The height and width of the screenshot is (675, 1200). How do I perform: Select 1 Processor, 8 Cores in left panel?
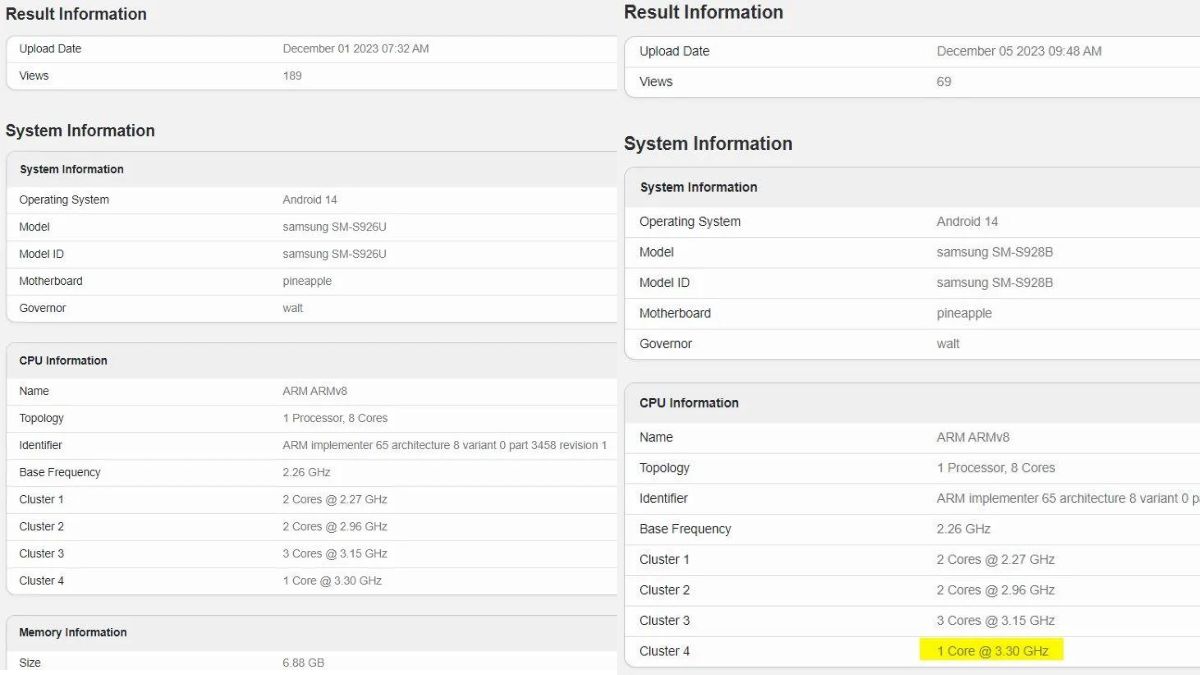point(335,418)
